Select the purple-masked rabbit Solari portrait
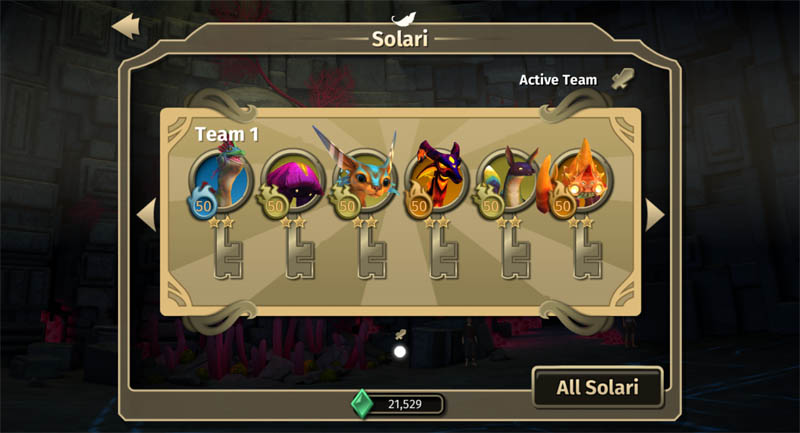 pos(509,180)
